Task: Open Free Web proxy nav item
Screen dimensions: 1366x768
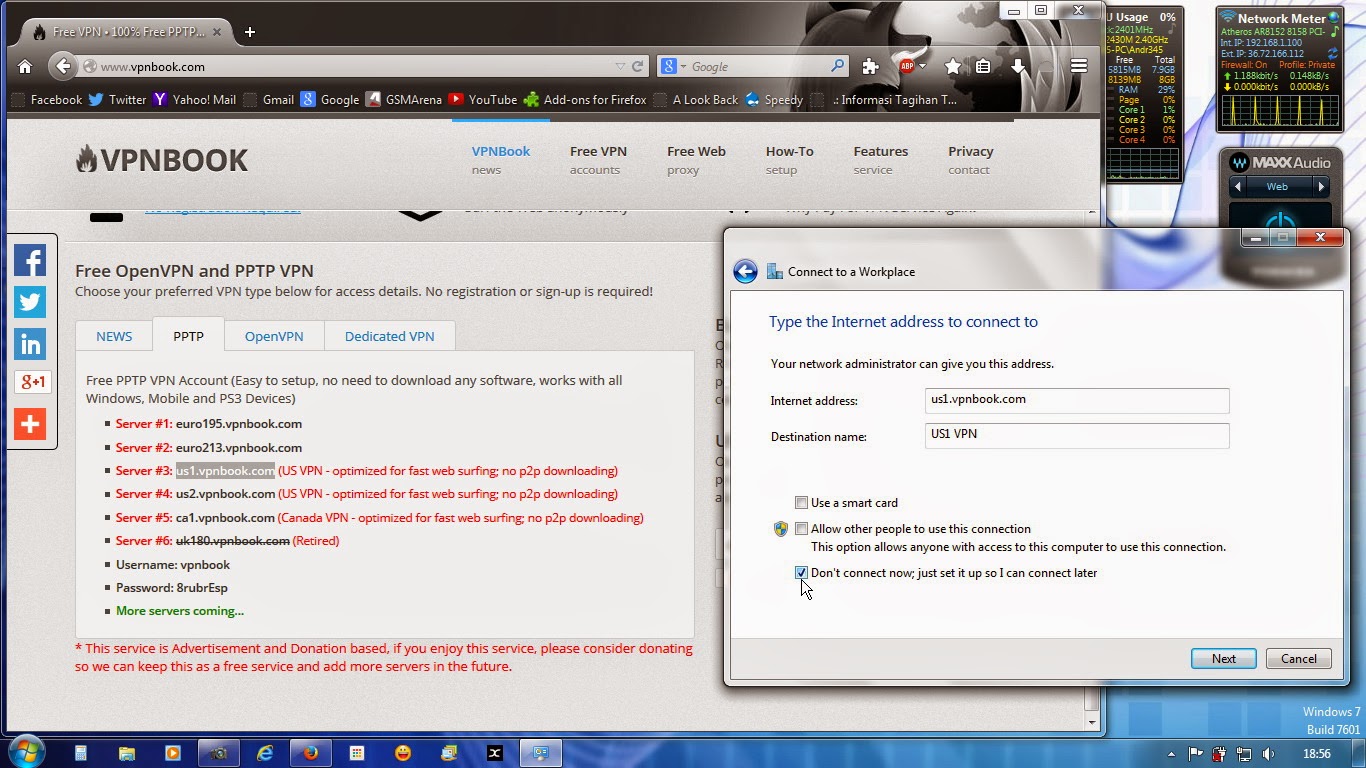Action: [696, 160]
